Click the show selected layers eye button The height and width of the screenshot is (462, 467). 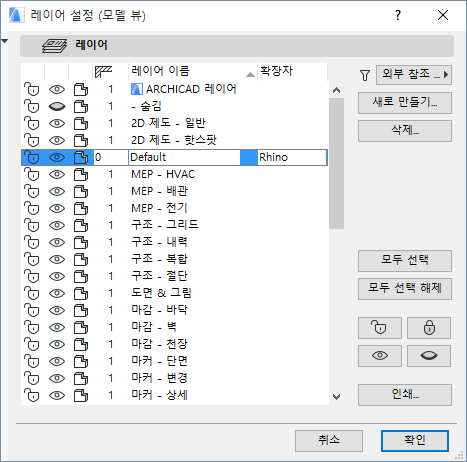click(x=380, y=356)
